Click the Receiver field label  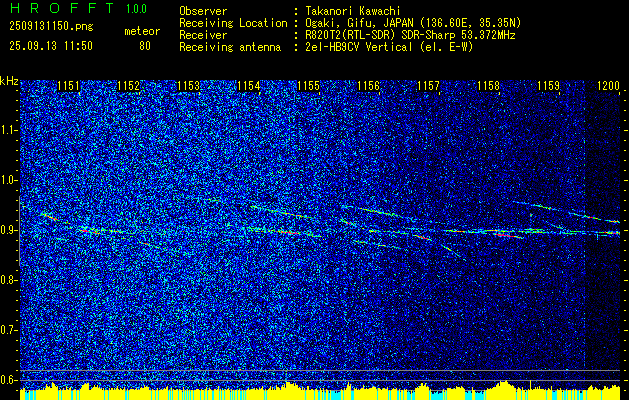pos(203,35)
